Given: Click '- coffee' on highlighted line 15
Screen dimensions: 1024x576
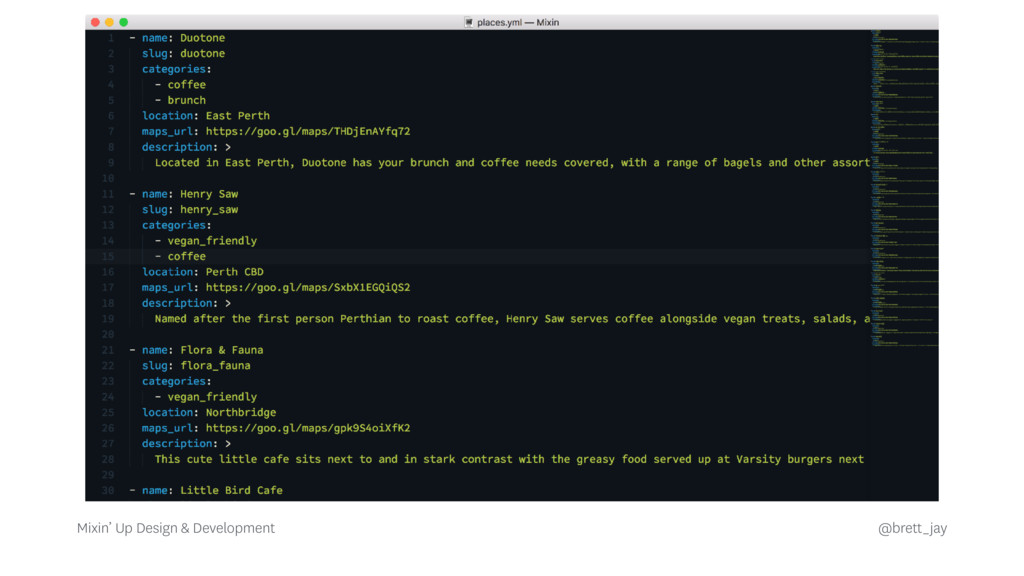Looking at the screenshot, I should click(x=180, y=257).
